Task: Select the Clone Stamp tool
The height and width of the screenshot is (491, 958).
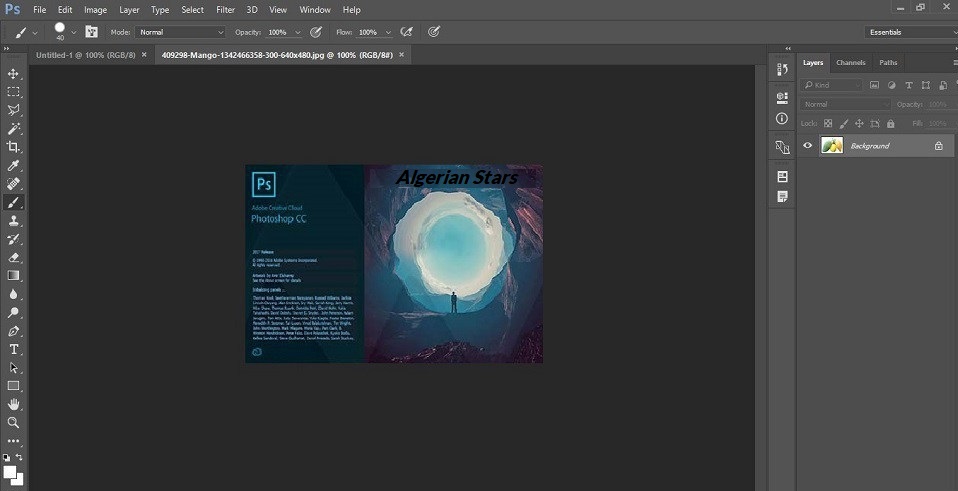Action: tap(13, 220)
